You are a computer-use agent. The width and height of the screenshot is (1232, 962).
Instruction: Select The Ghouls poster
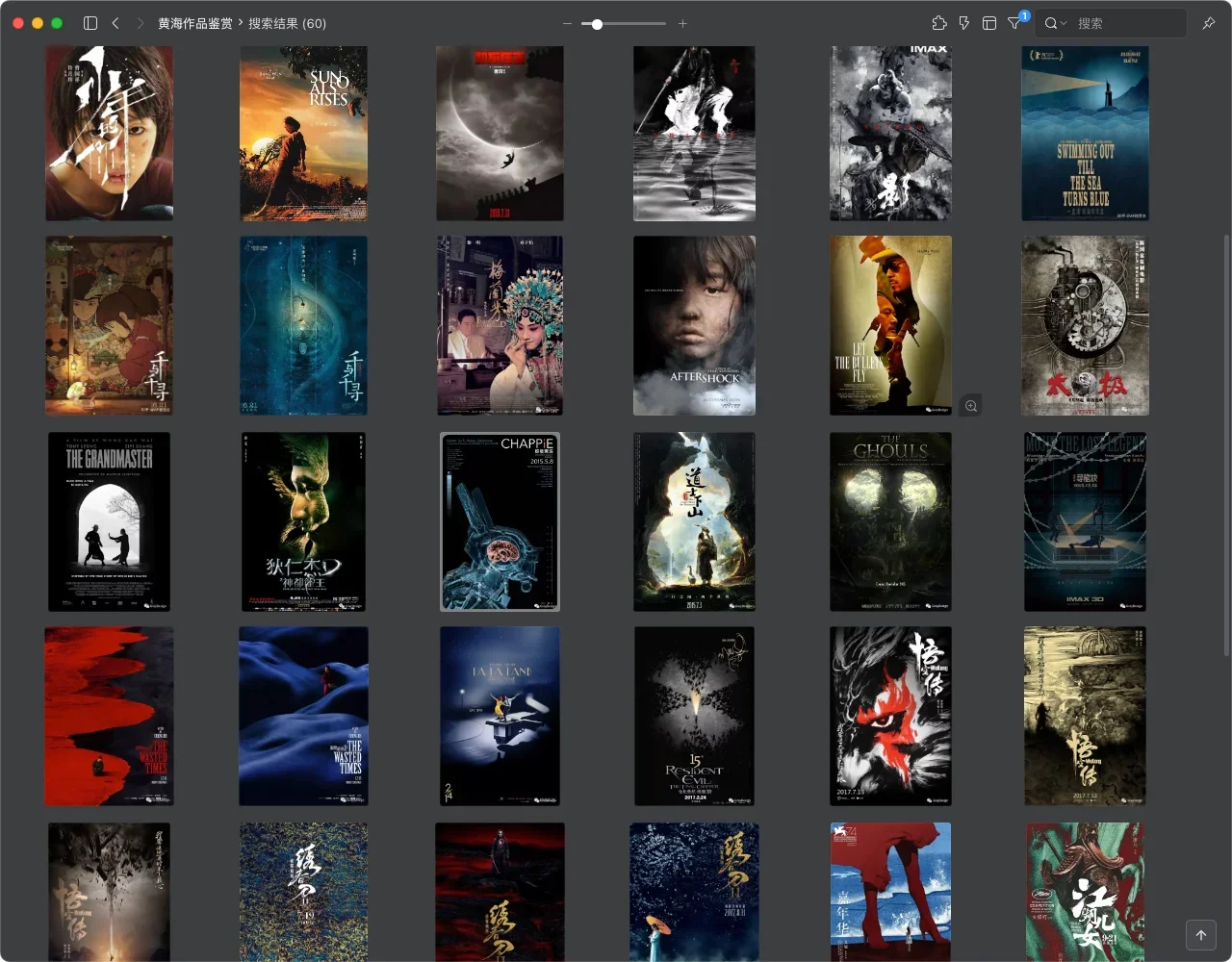[x=890, y=521]
